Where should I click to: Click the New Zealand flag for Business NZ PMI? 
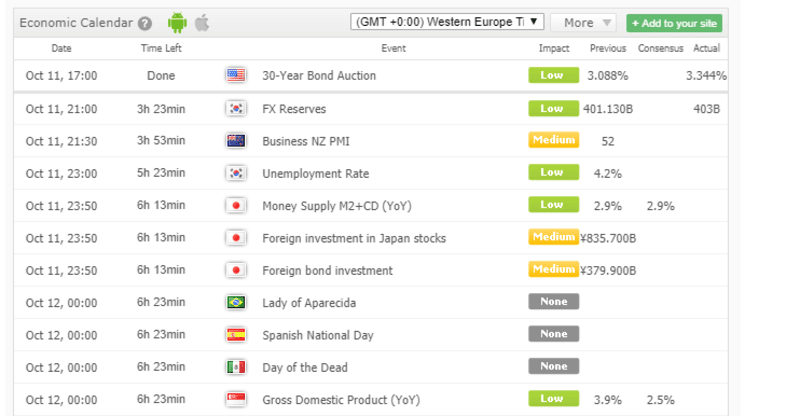tap(236, 141)
